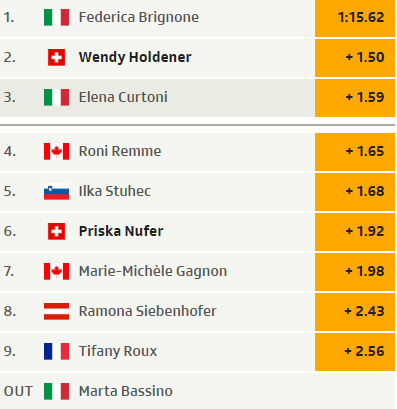Click the French flag next to Tifany Roux
The height and width of the screenshot is (409, 397).
[56, 351]
